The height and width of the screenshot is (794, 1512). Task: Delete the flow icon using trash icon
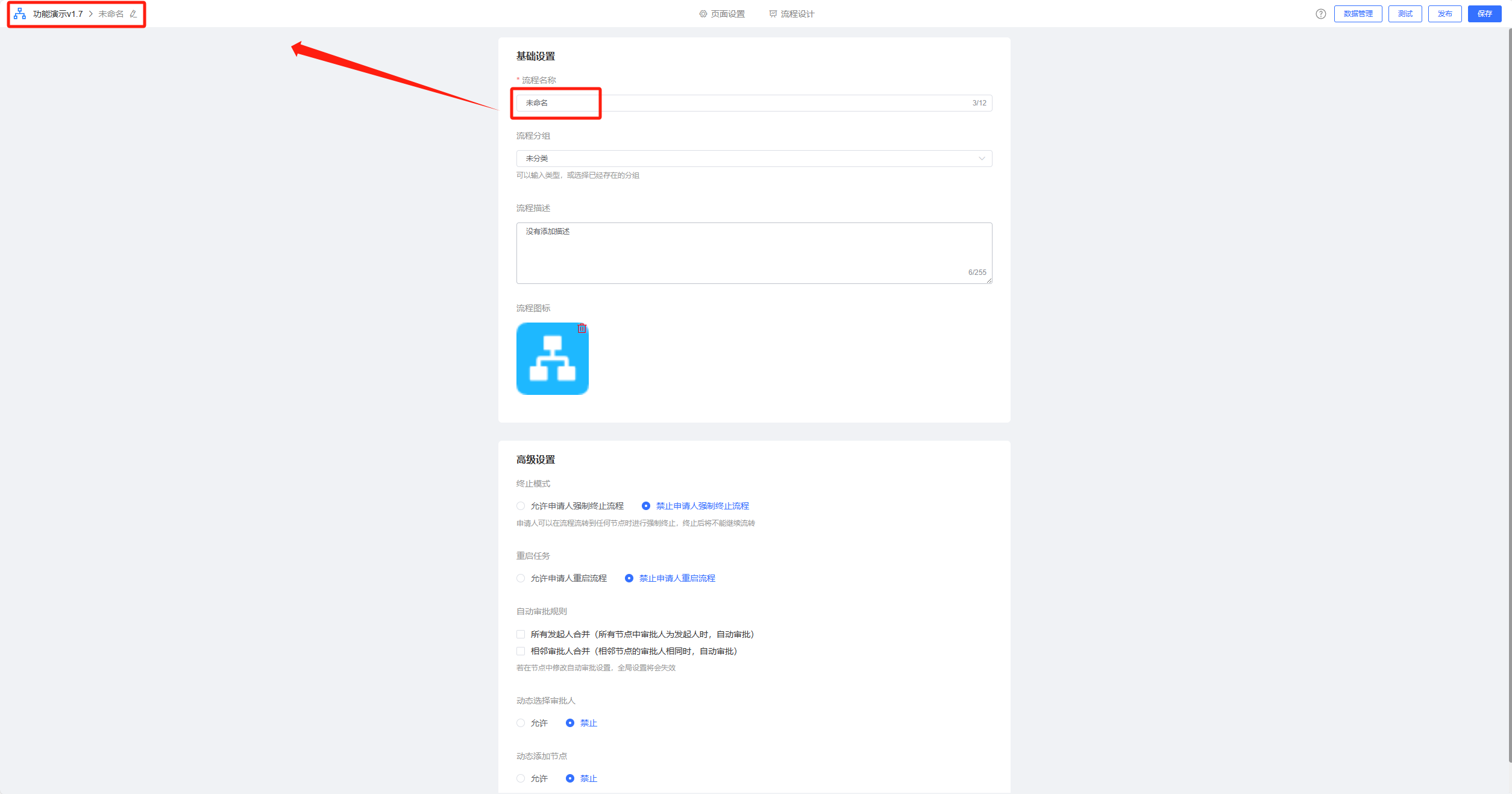coord(582,329)
